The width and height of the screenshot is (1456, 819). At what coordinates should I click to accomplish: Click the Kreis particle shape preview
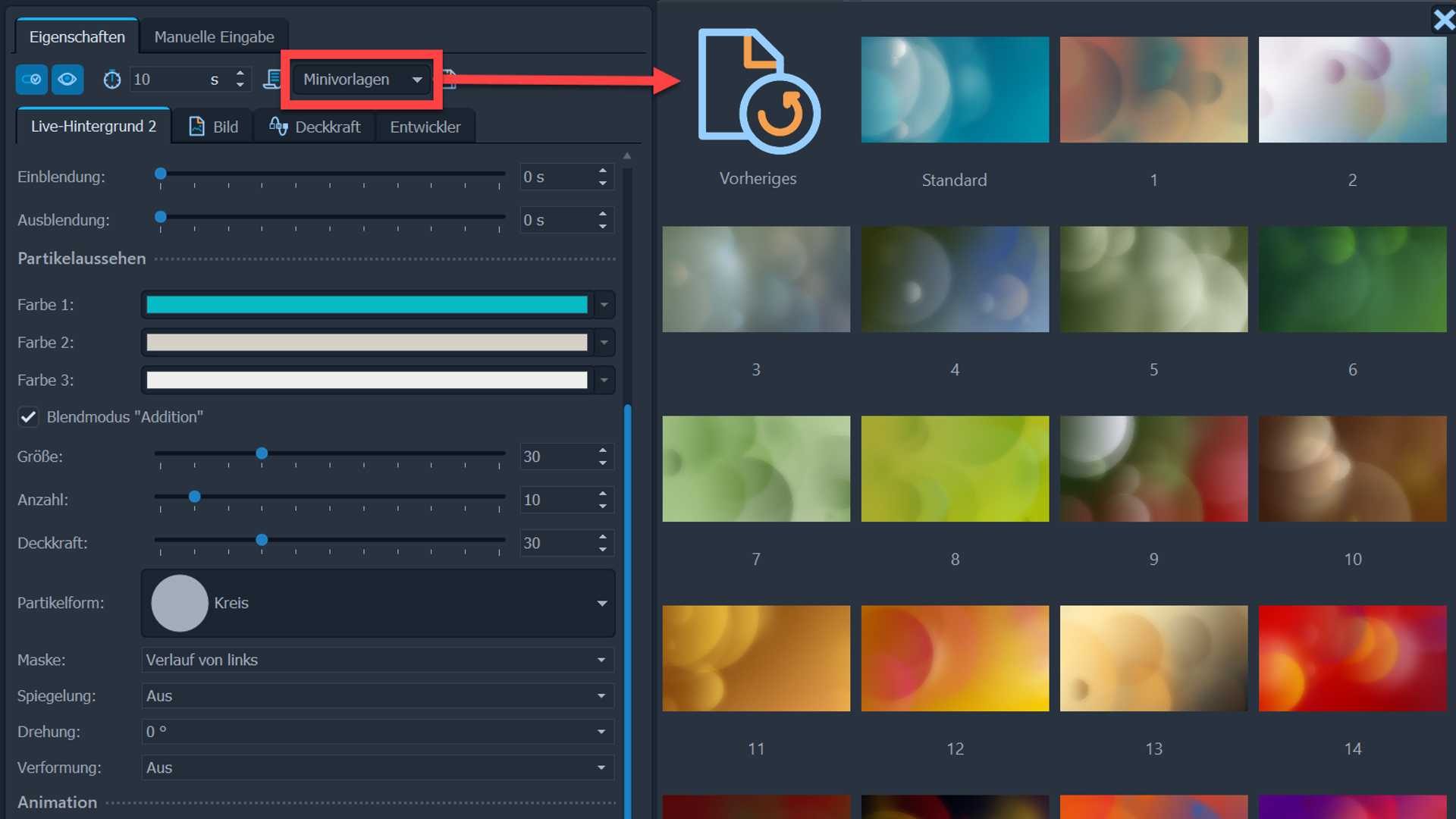[x=180, y=603]
